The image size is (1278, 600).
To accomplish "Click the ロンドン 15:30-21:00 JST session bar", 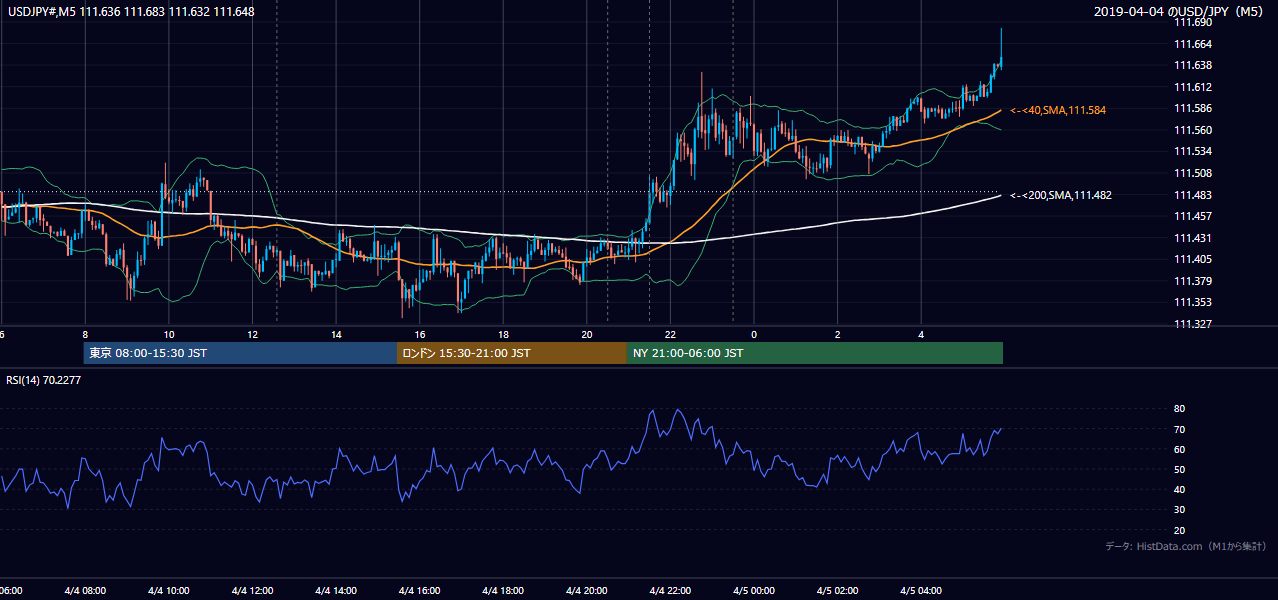I will click(x=512, y=353).
